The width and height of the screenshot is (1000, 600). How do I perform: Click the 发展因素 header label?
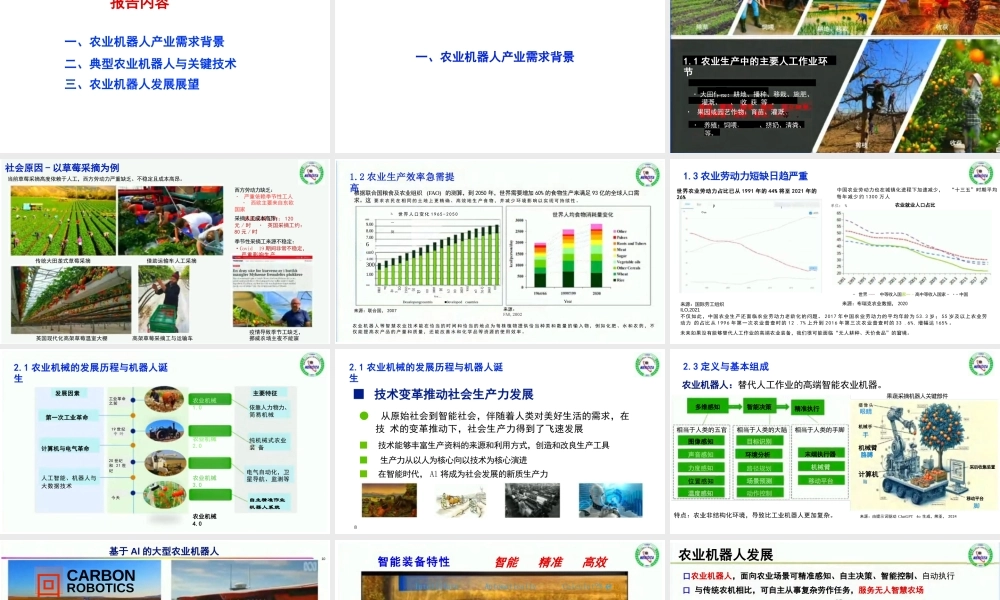coord(67,393)
